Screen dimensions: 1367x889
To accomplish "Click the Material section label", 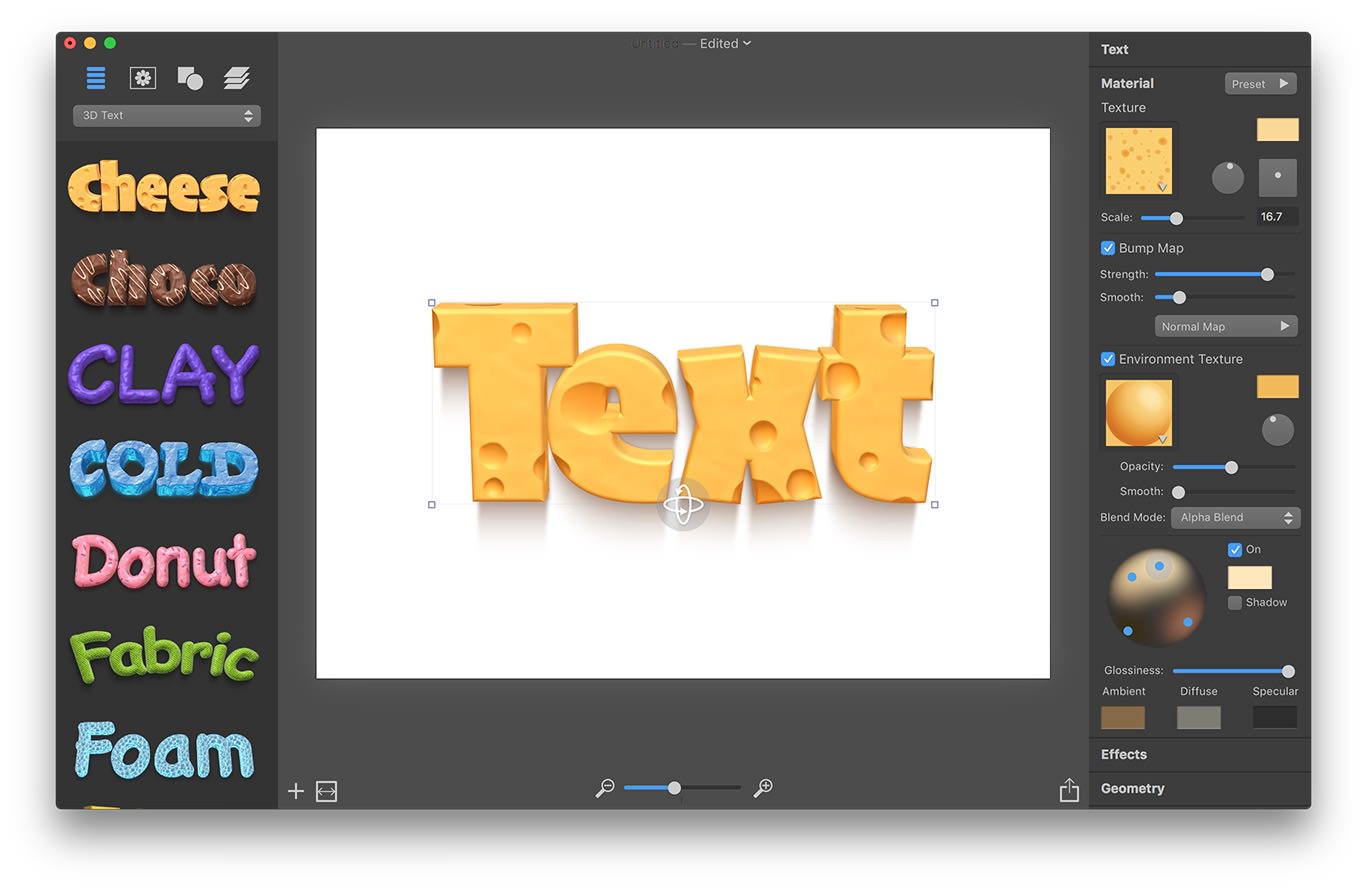I will [1127, 84].
